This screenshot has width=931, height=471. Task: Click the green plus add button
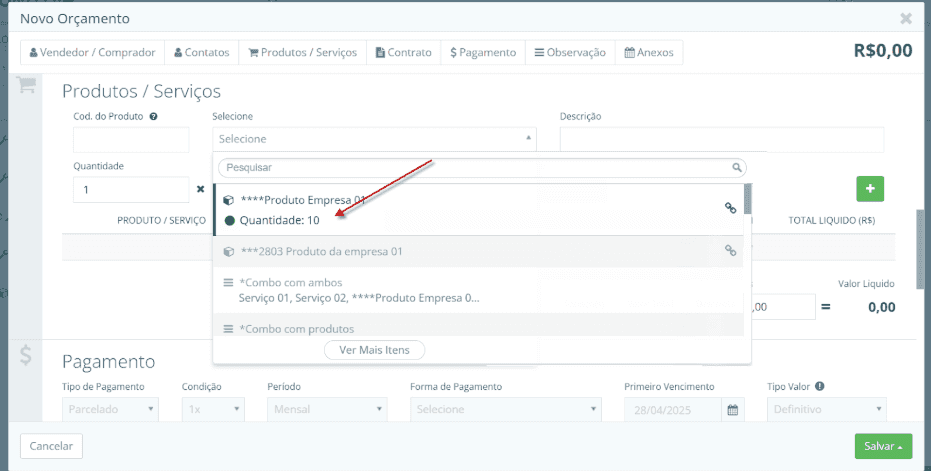pos(870,189)
